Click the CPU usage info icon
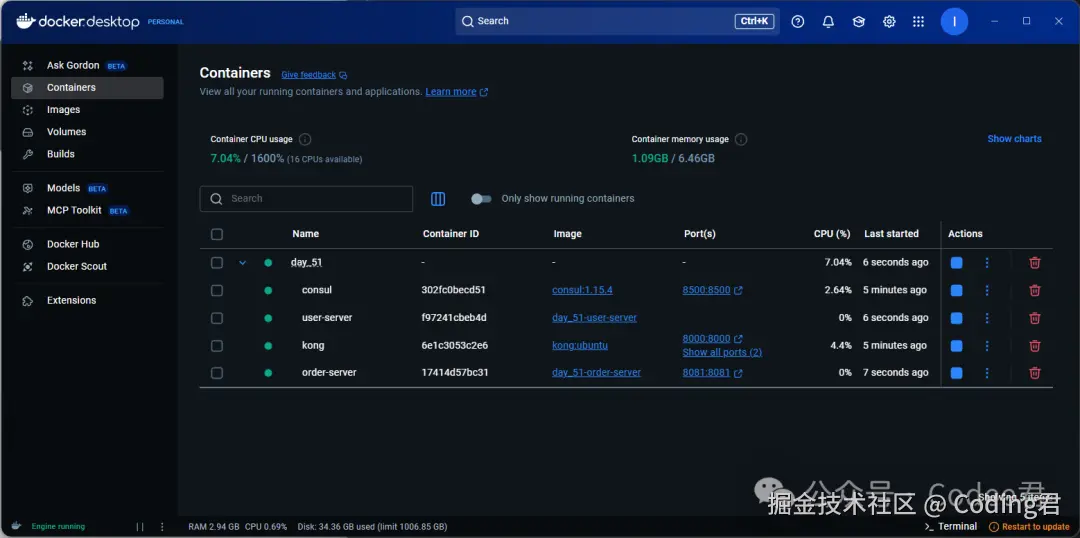Viewport: 1080px width, 538px height. coord(305,139)
